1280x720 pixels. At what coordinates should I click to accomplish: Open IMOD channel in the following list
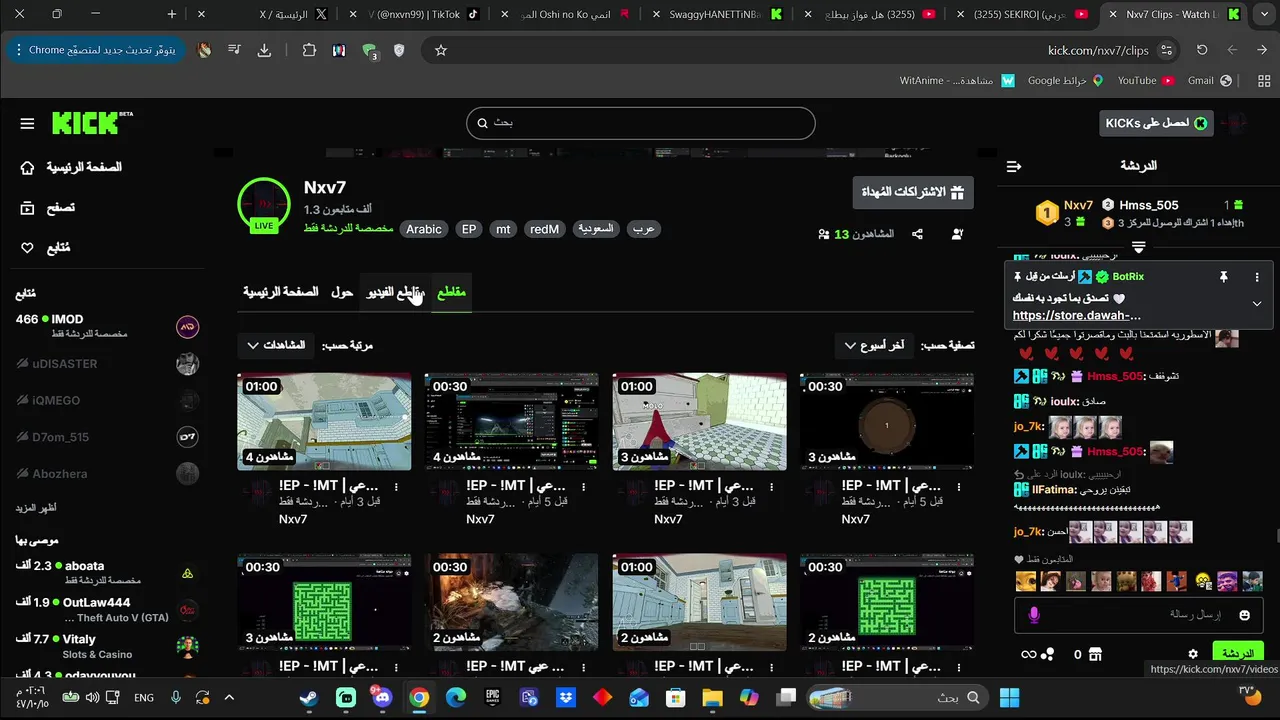tap(107, 326)
